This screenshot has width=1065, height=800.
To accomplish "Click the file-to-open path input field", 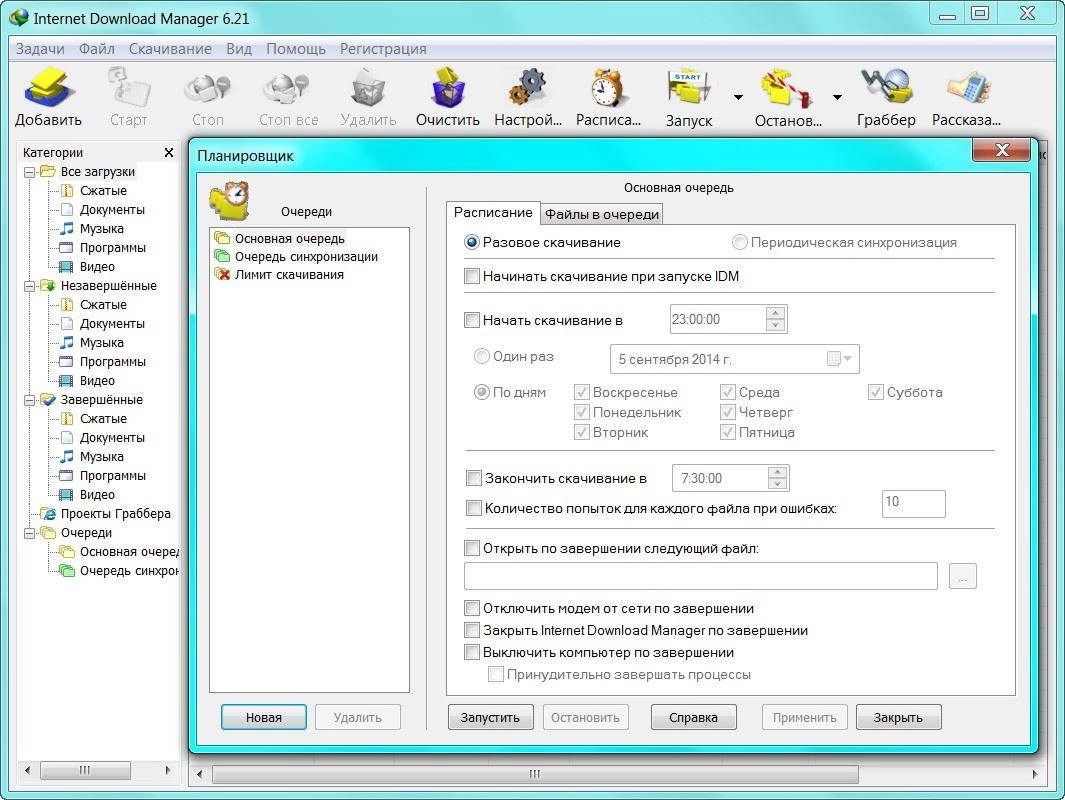I will (701, 576).
